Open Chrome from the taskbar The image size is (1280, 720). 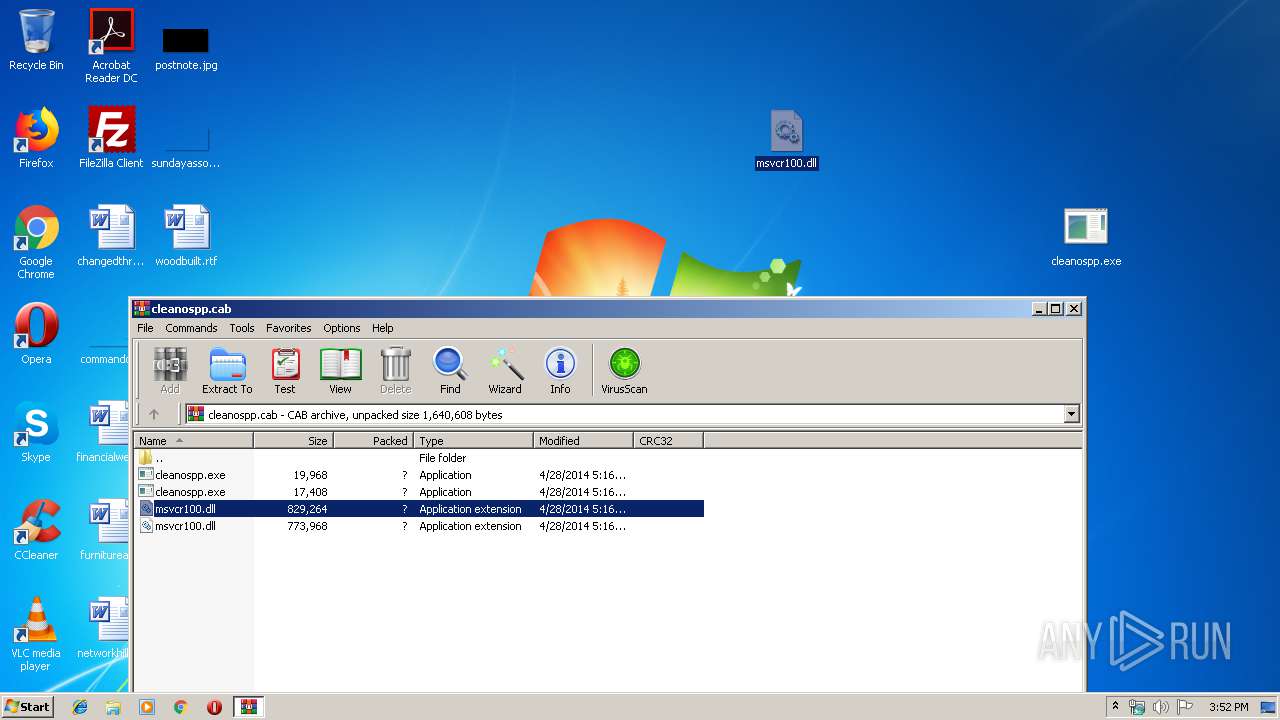click(181, 707)
